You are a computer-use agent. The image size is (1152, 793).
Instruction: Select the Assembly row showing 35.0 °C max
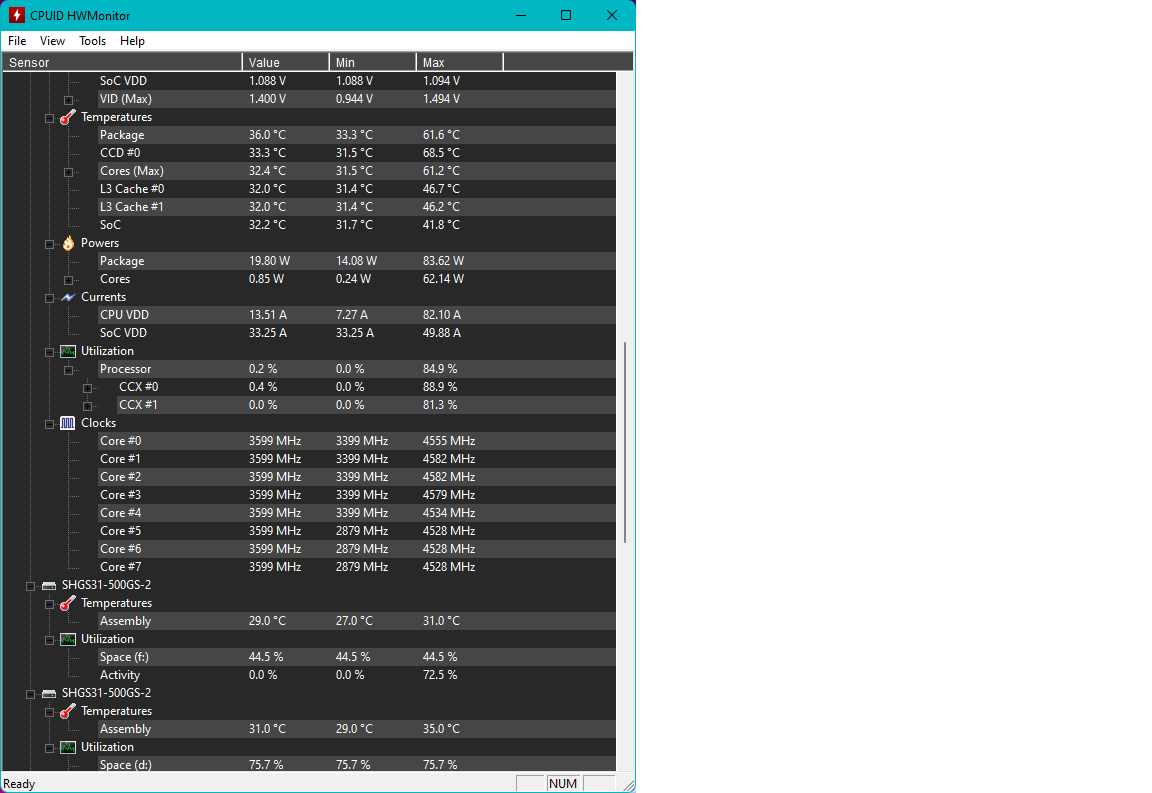(357, 729)
